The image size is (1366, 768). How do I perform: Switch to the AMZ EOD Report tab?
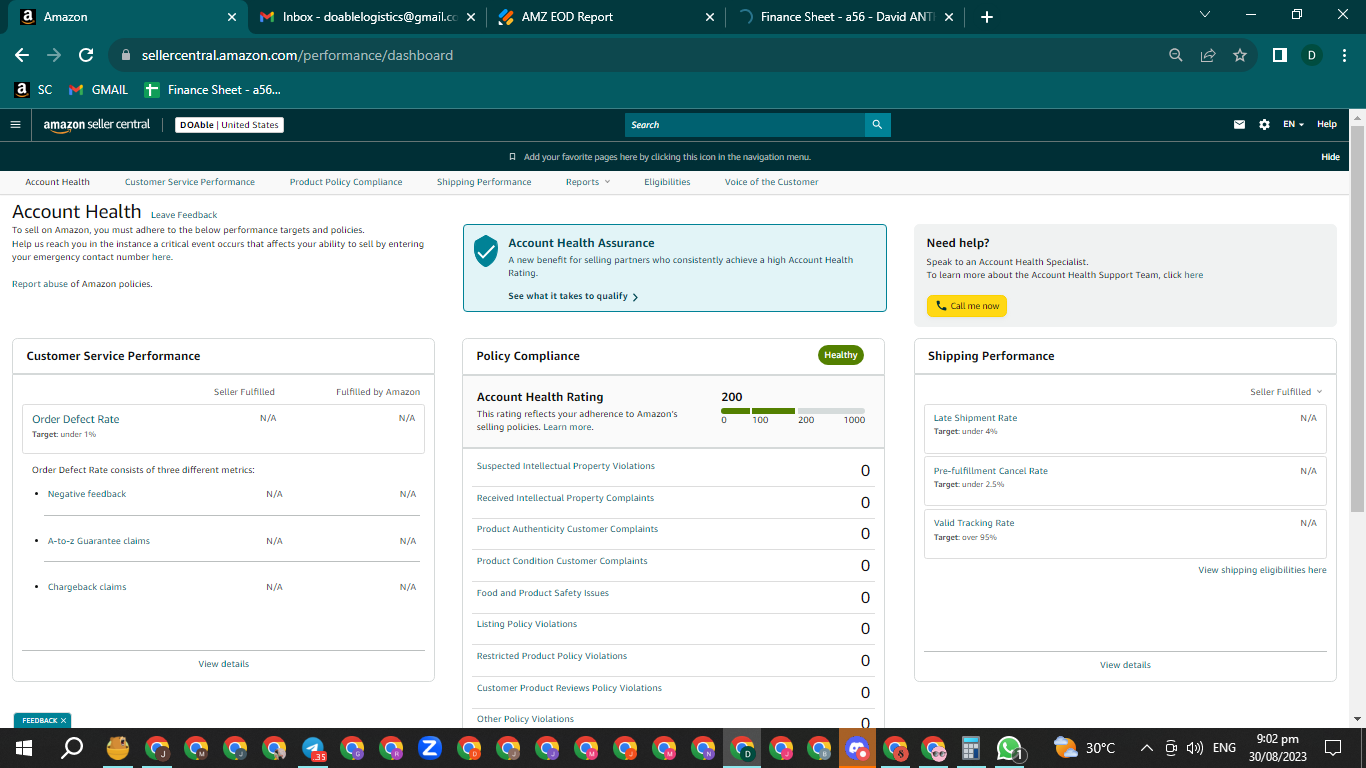[x=606, y=17]
